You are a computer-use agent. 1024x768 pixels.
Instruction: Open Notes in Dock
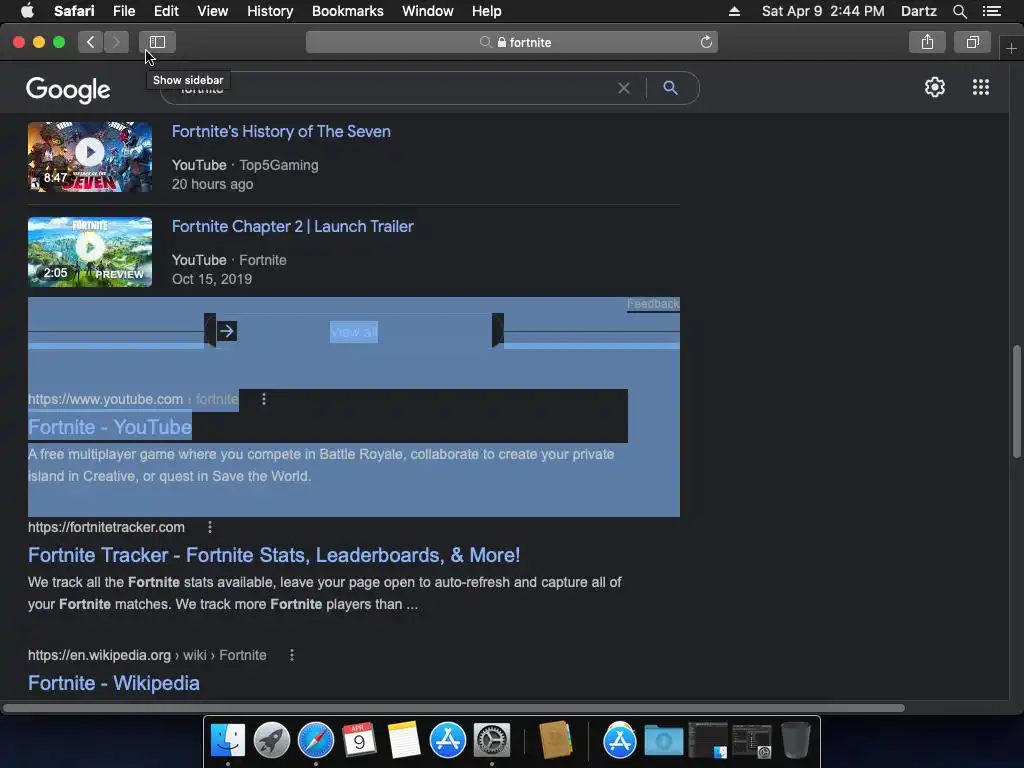(404, 741)
